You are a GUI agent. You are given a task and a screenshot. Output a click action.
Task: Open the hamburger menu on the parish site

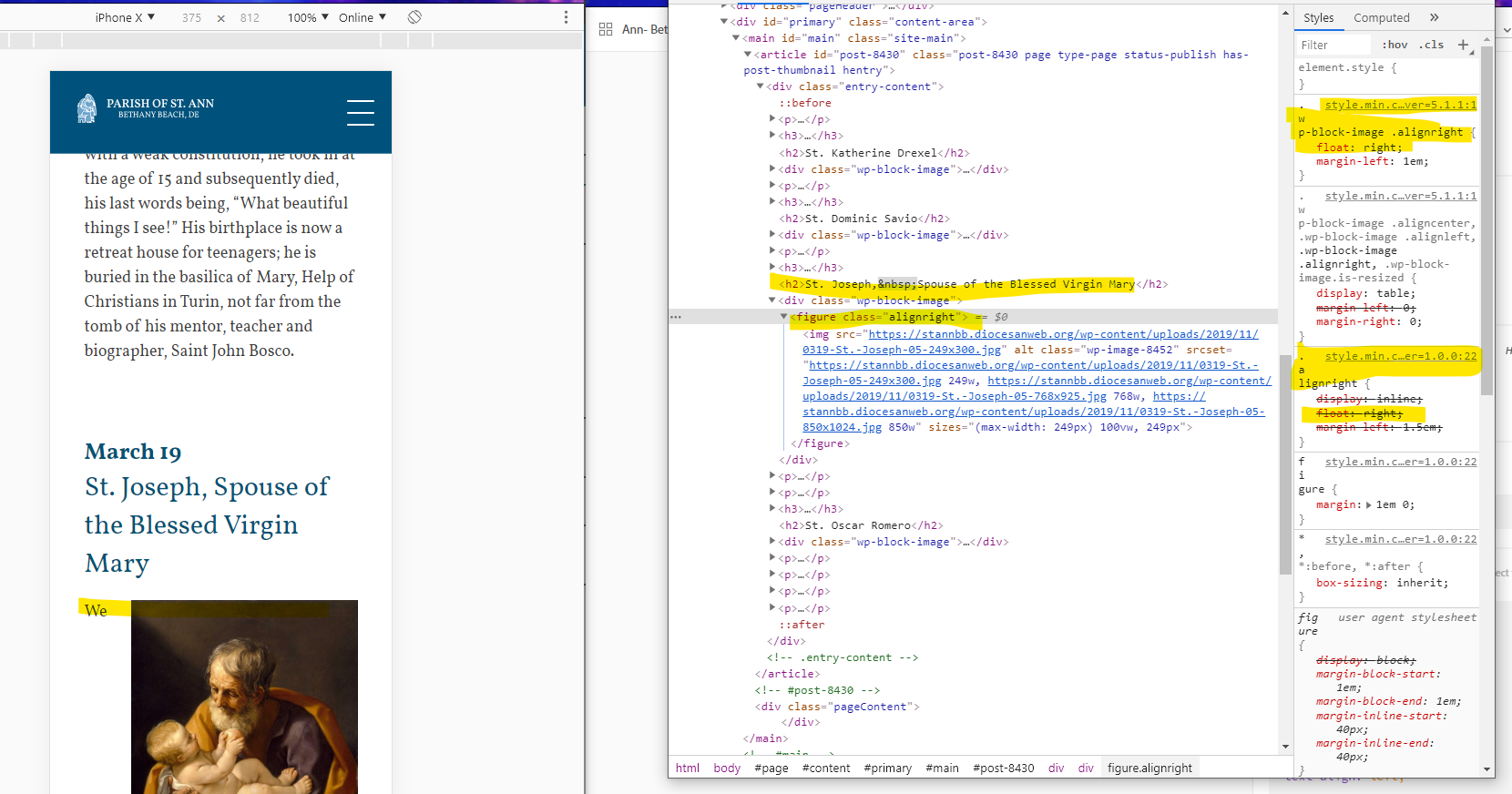pyautogui.click(x=360, y=112)
